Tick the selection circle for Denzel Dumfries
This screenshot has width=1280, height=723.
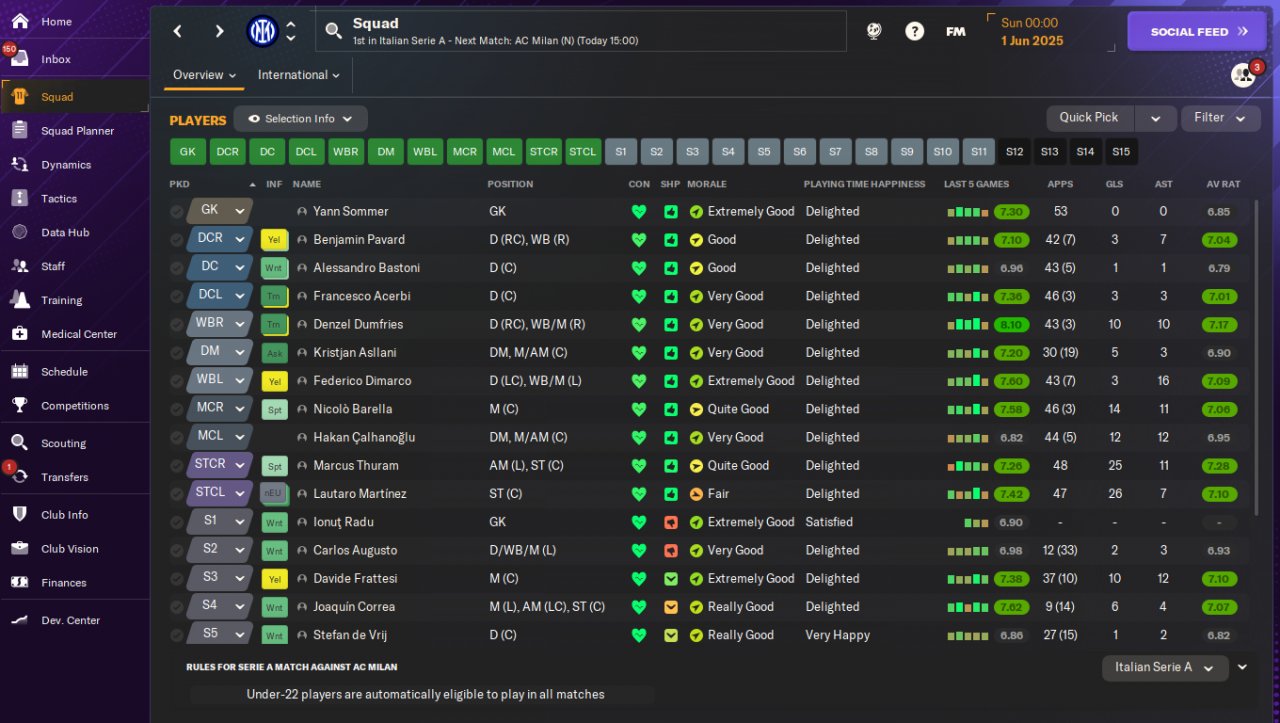tap(177, 324)
